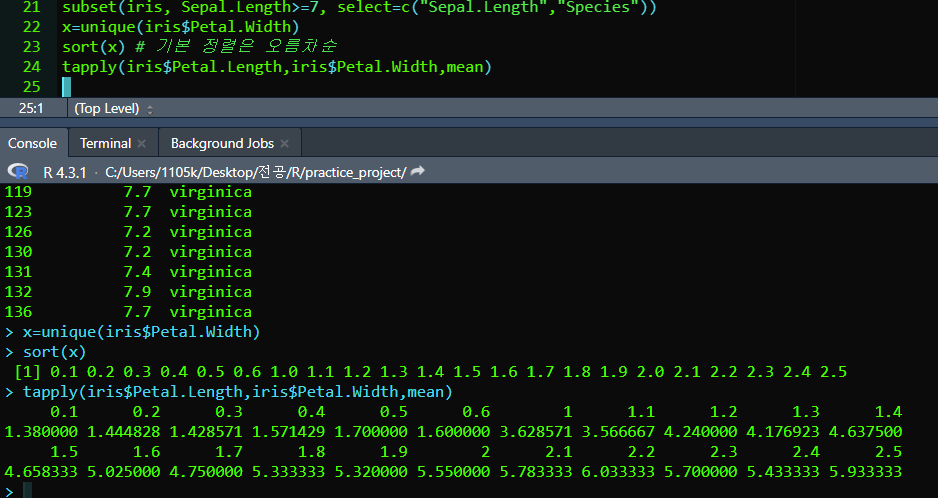Click the 25:1 cursor position indicator
Image resolution: width=938 pixels, height=498 pixels.
(31, 109)
